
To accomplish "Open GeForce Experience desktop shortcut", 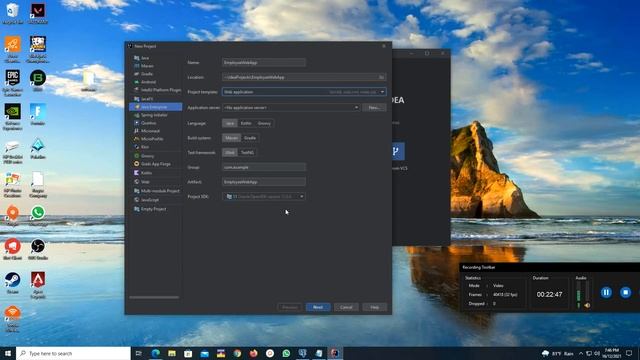I will tap(13, 117).
